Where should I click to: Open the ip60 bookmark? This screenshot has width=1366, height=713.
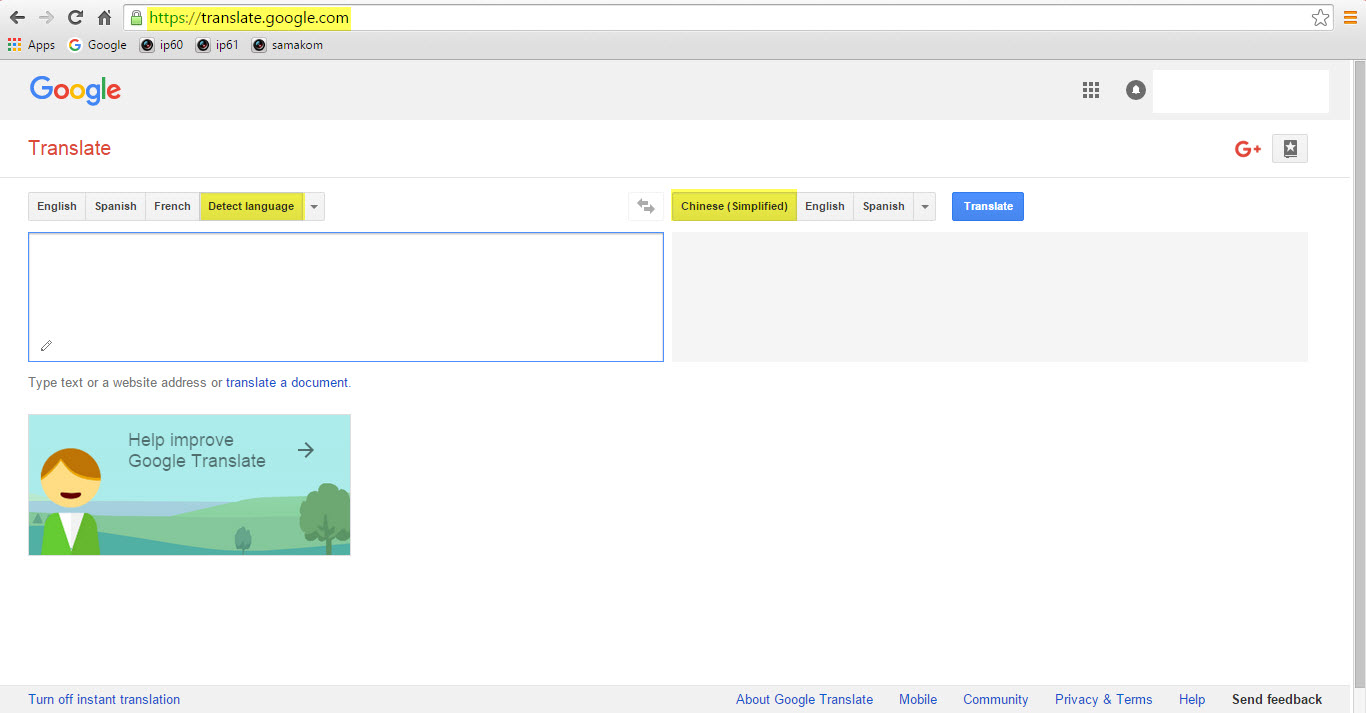tap(161, 45)
